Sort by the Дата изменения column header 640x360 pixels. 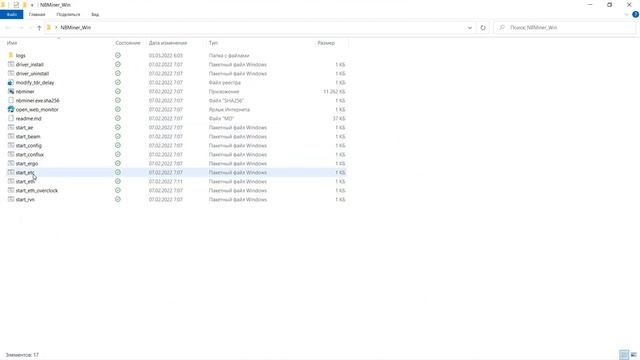168,43
